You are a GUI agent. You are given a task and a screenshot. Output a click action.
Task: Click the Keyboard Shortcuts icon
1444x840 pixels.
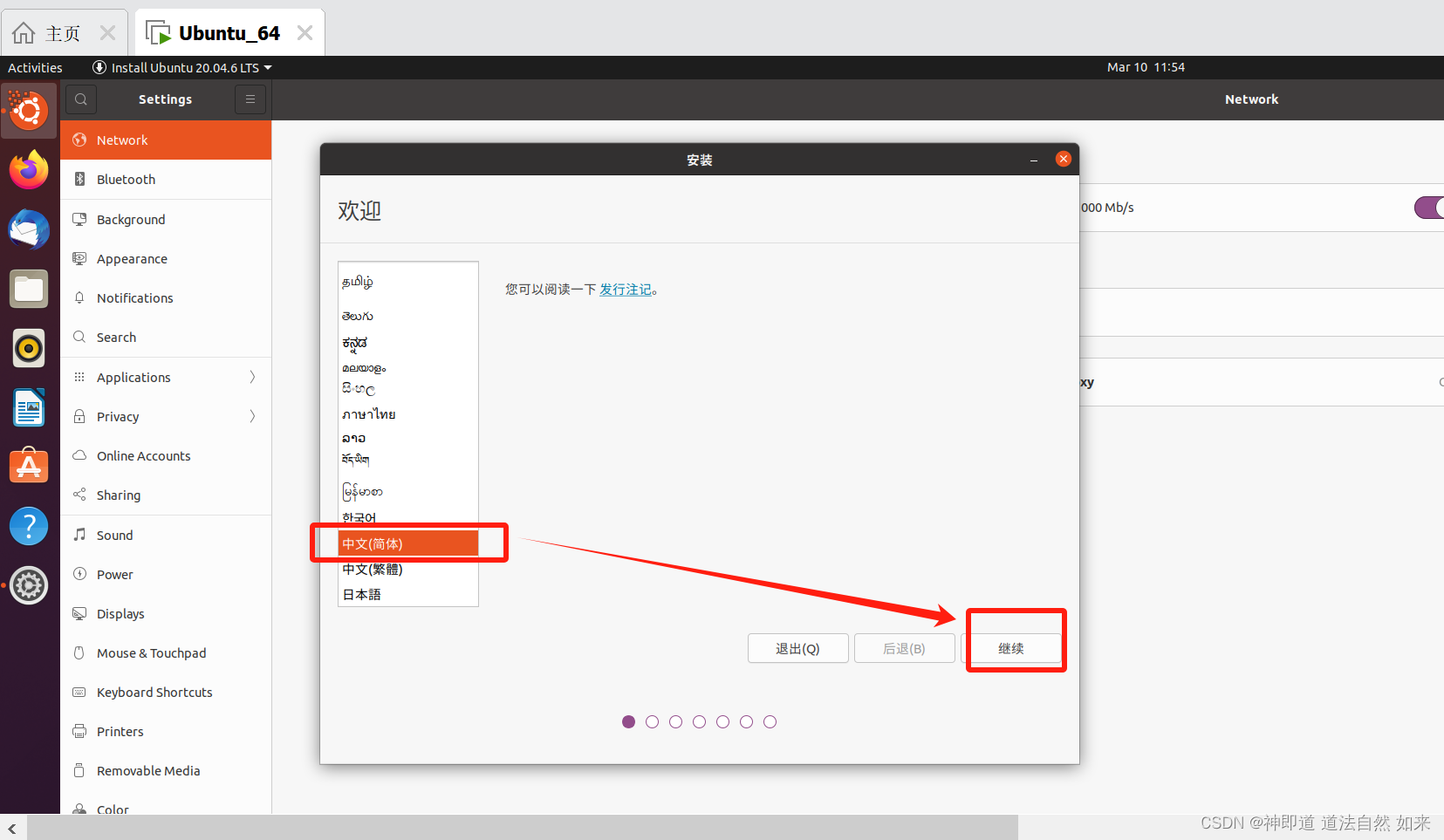click(79, 692)
